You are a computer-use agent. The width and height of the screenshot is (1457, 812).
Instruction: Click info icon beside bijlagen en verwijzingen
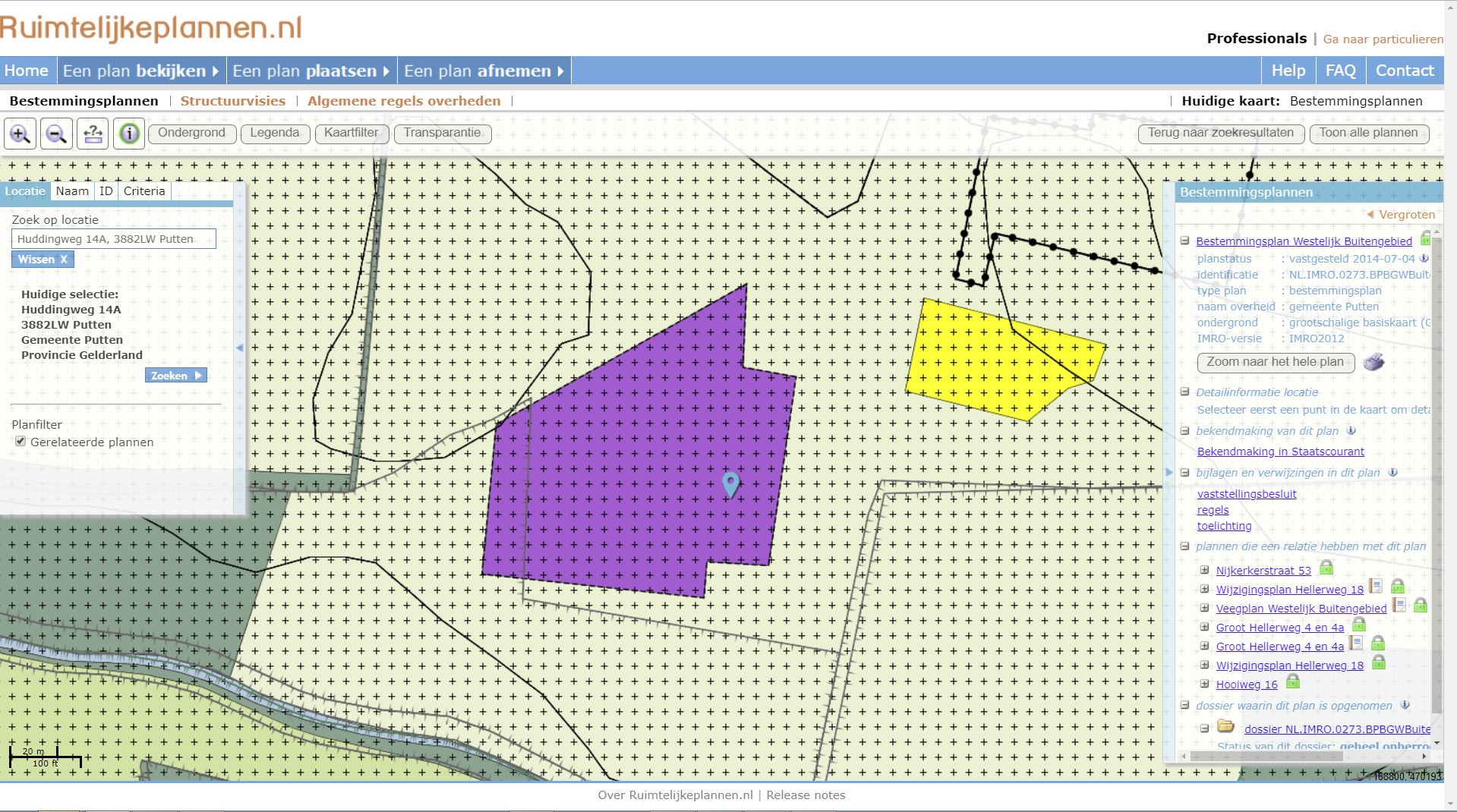click(x=1392, y=472)
